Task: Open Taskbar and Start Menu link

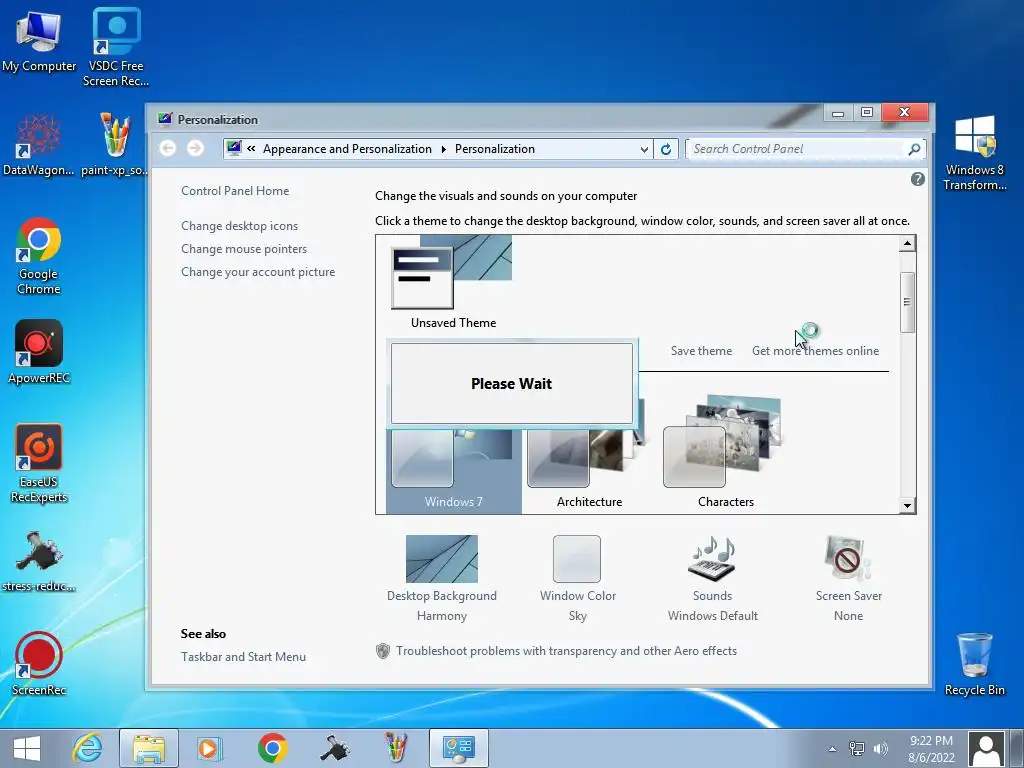Action: pos(243,656)
